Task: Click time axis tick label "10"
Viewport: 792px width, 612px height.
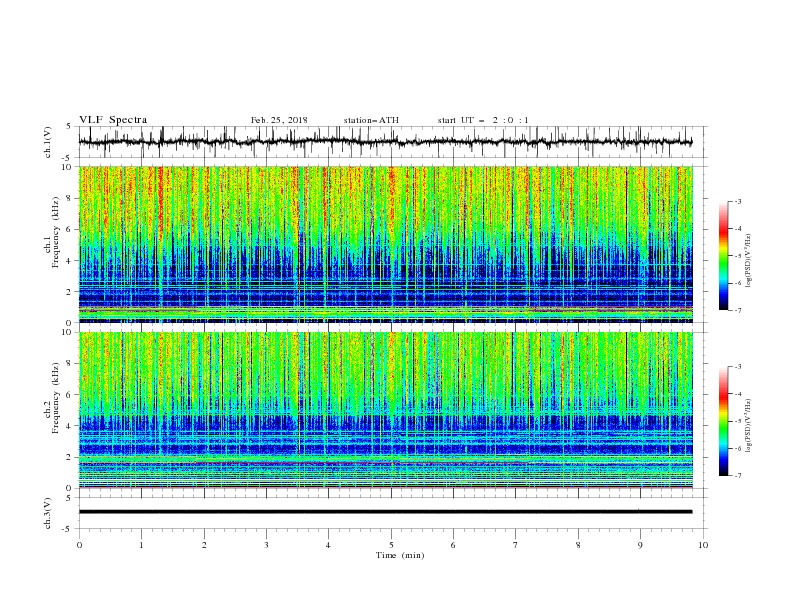Action: [x=703, y=545]
